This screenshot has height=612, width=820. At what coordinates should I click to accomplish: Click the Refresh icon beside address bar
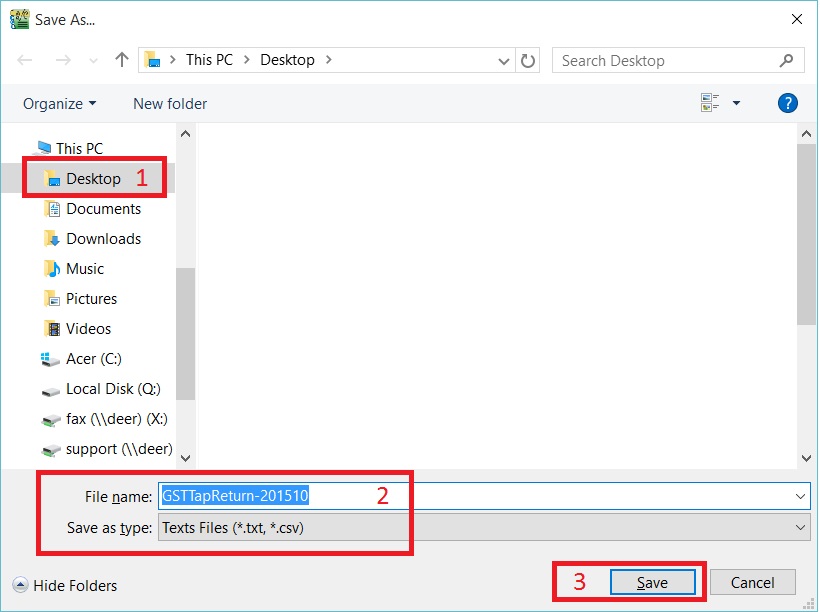[x=529, y=60]
